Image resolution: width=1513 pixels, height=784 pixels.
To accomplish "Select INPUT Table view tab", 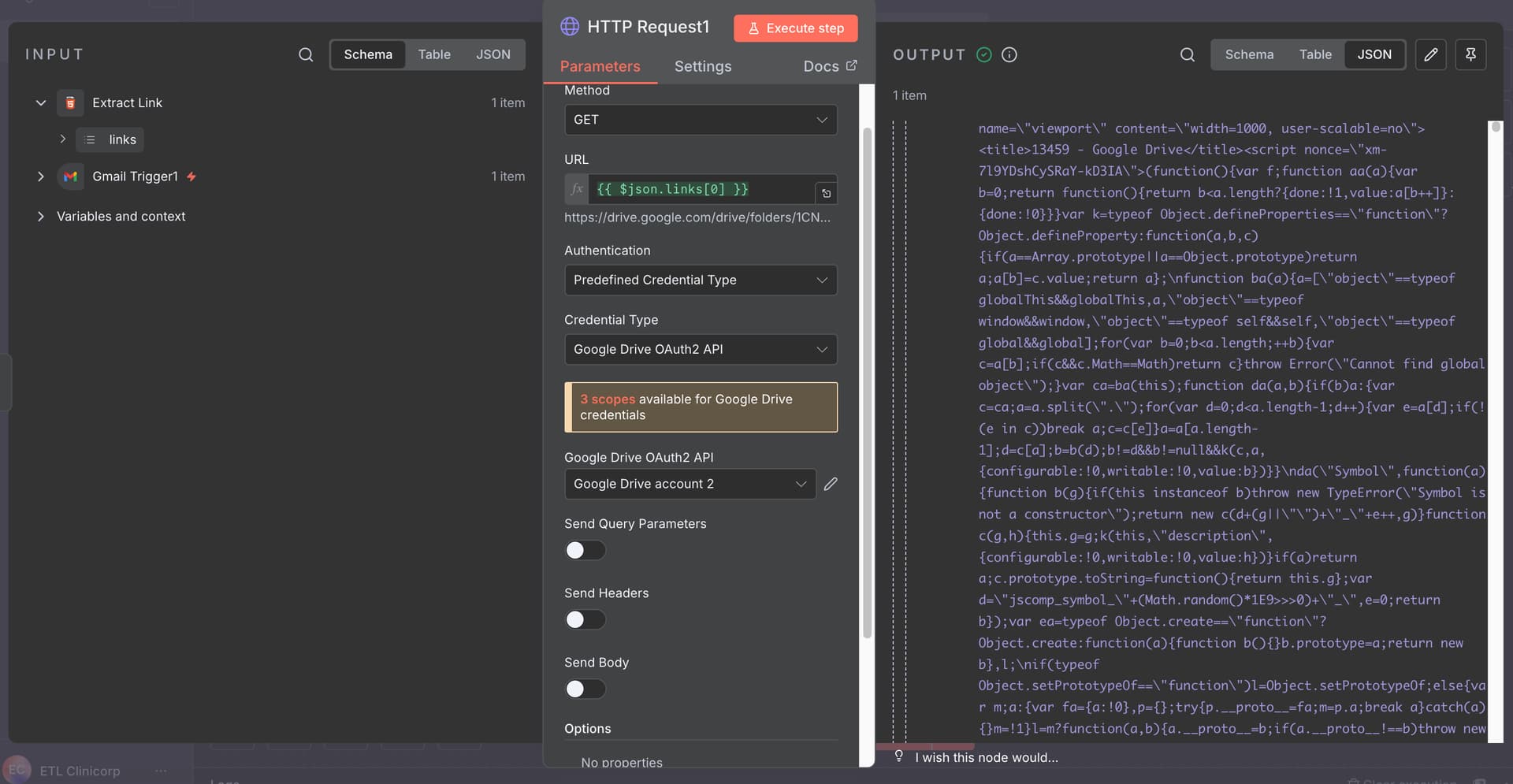I will (434, 54).
